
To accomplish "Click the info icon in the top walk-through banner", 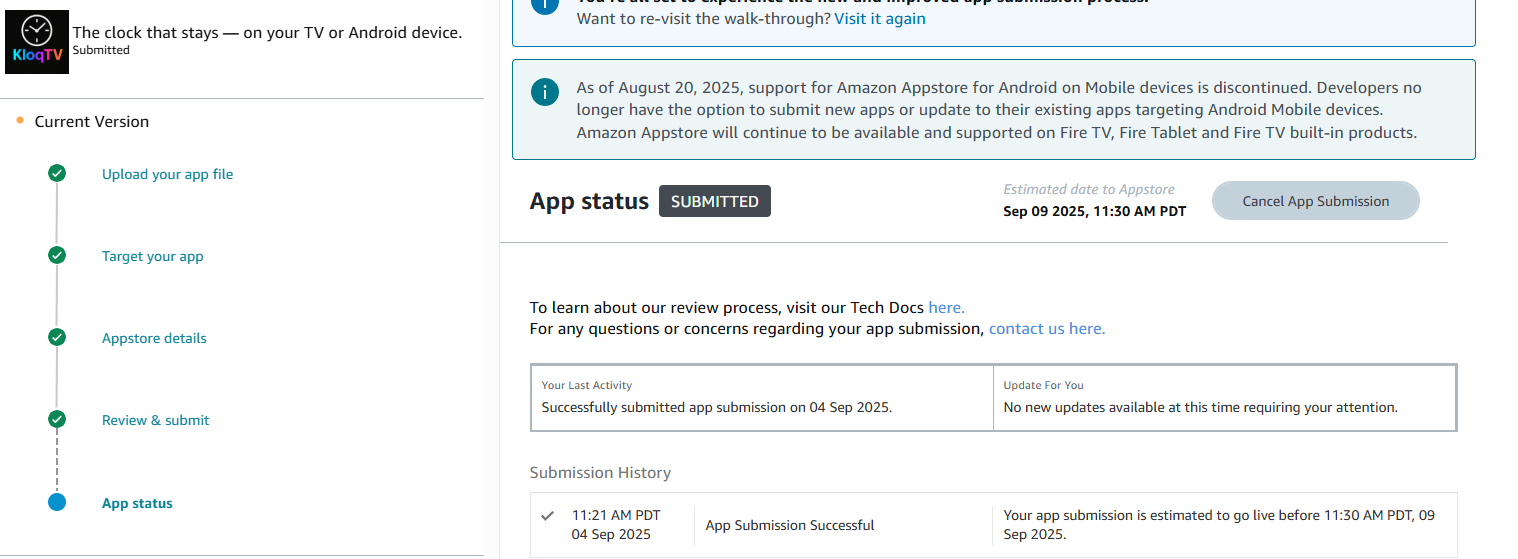I will (544, 5).
